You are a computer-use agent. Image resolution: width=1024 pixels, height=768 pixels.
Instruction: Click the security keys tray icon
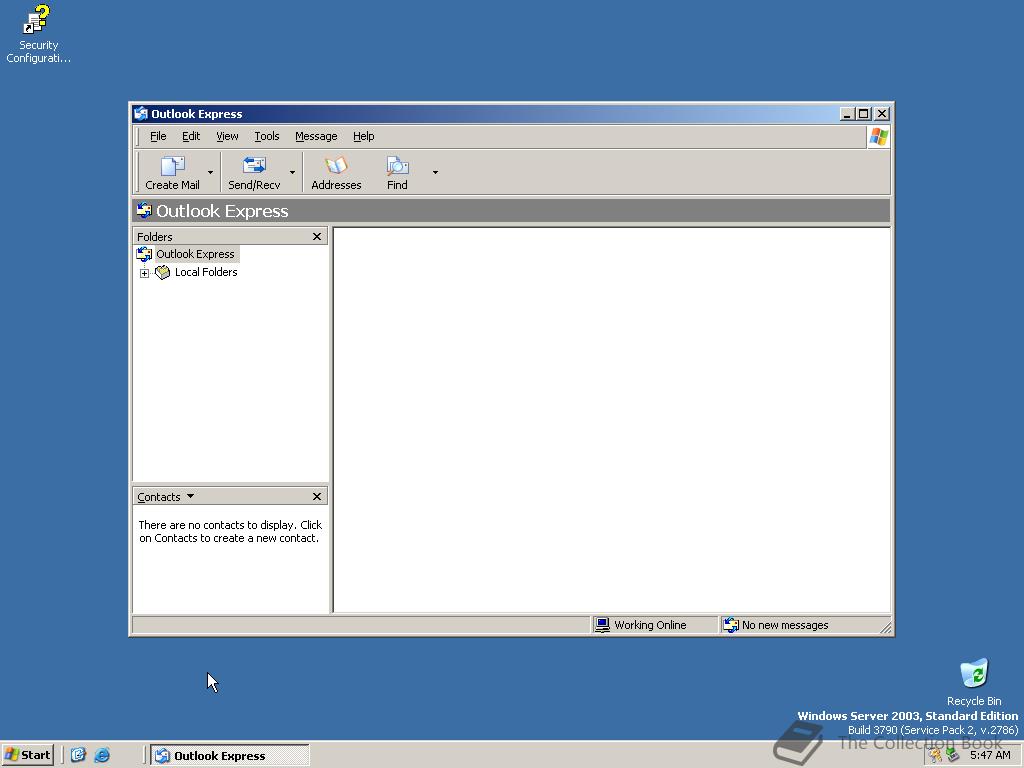click(x=936, y=756)
